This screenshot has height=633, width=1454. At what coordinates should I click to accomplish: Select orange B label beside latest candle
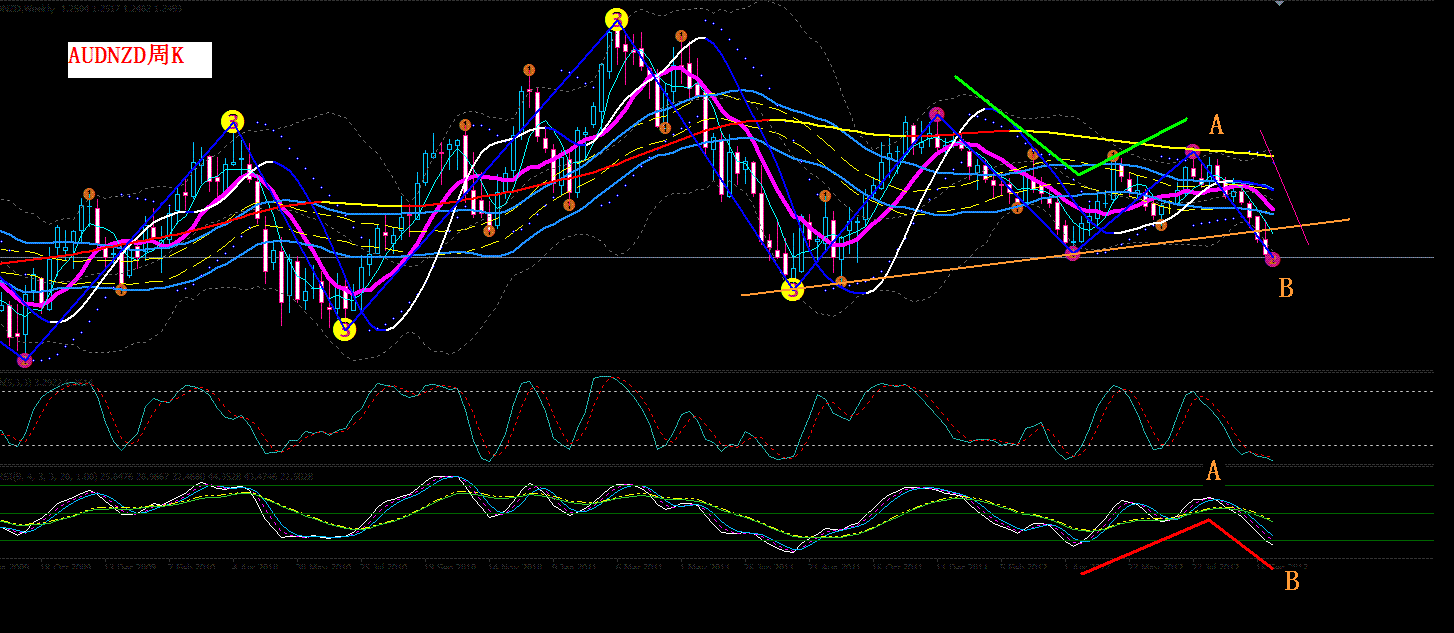pyautogui.click(x=1286, y=288)
